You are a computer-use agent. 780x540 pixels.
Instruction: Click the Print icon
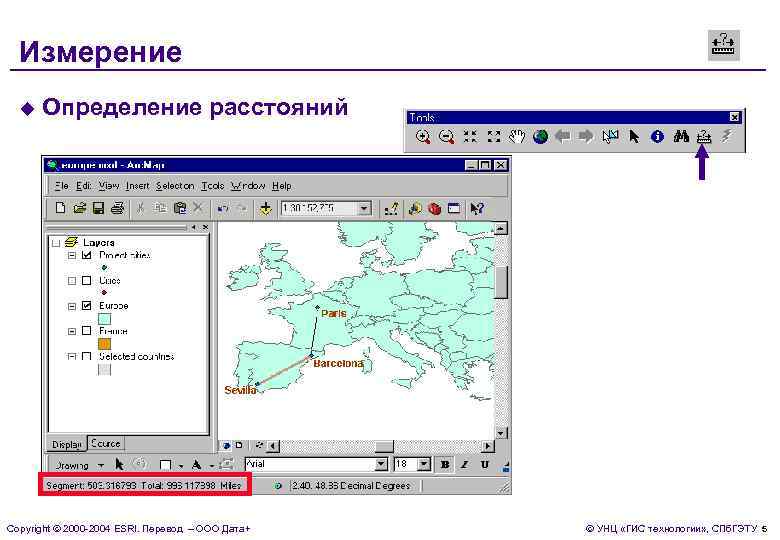click(x=117, y=208)
